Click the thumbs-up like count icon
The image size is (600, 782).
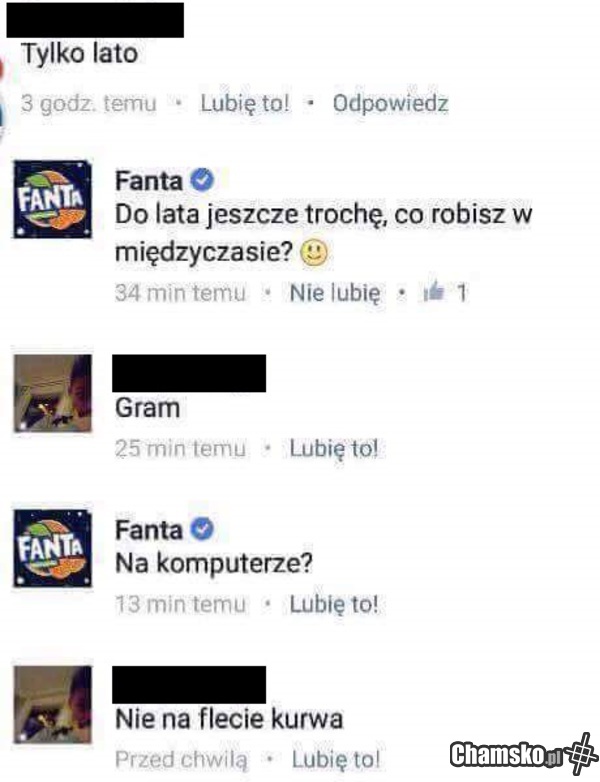tap(433, 291)
